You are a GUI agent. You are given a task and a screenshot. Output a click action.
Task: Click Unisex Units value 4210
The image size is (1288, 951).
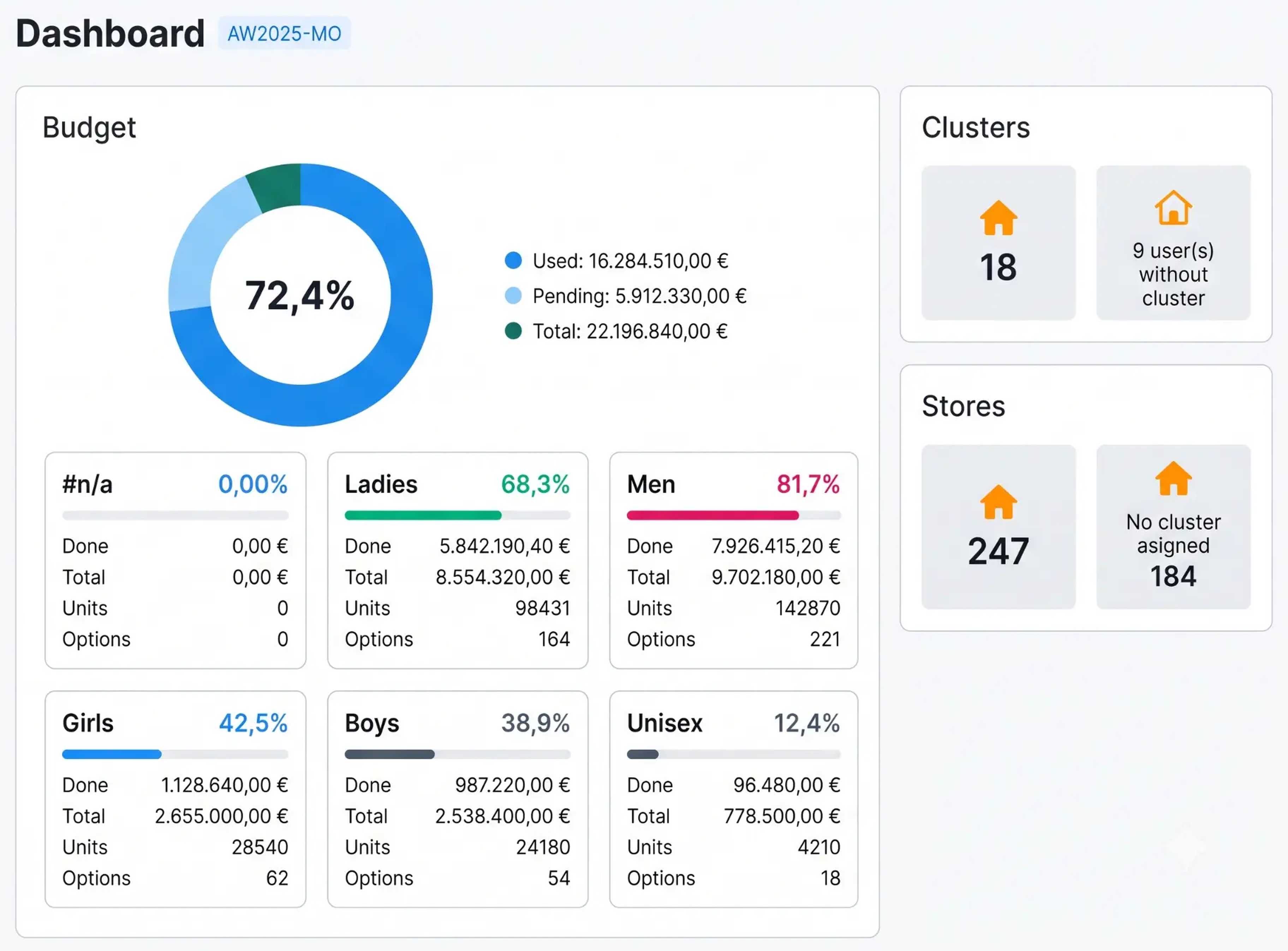819,847
